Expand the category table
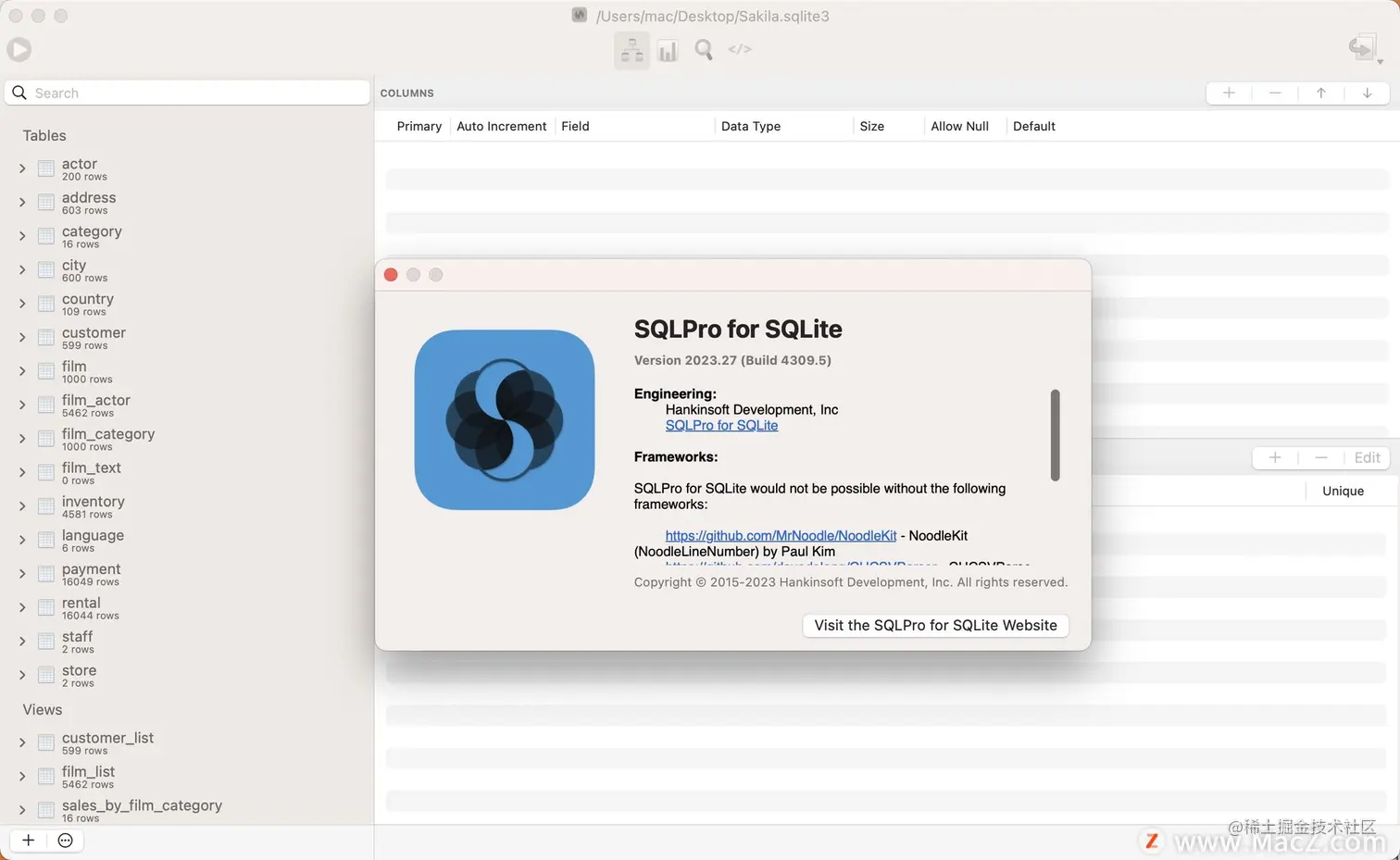The image size is (1400, 860). point(22,236)
